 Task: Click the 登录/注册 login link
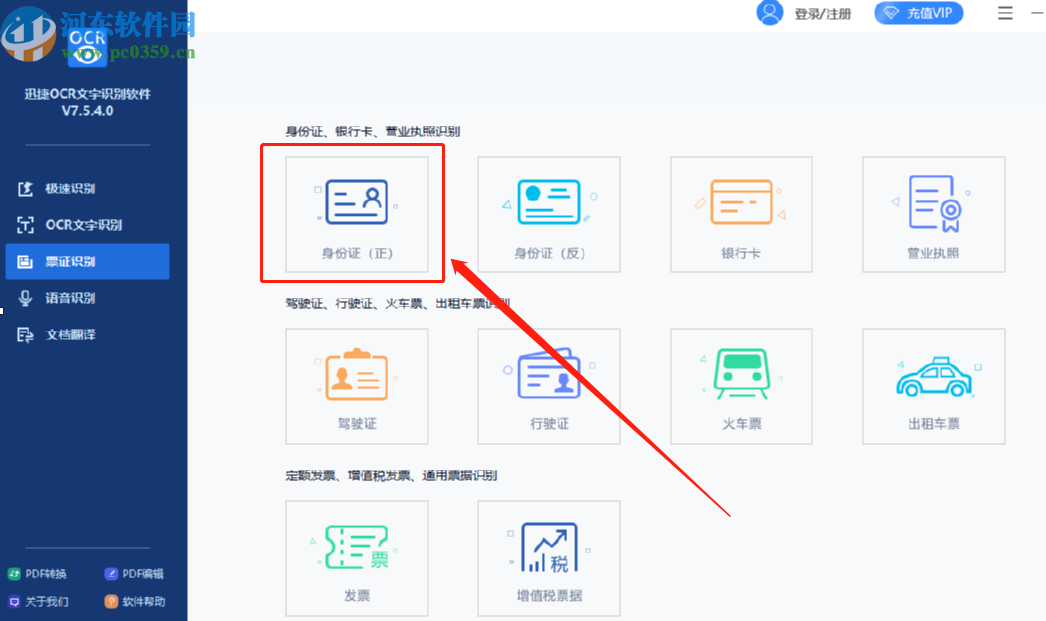(x=824, y=13)
